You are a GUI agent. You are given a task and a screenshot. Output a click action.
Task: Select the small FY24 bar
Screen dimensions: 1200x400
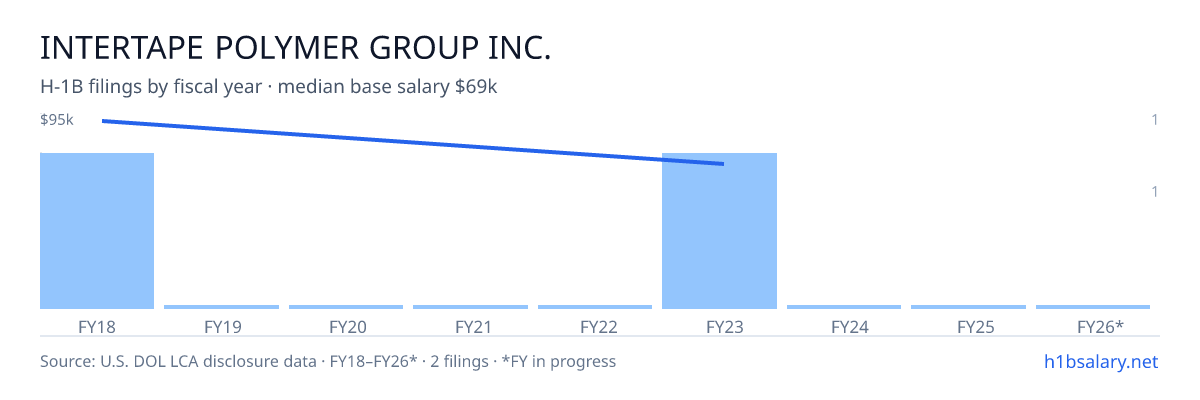844,307
